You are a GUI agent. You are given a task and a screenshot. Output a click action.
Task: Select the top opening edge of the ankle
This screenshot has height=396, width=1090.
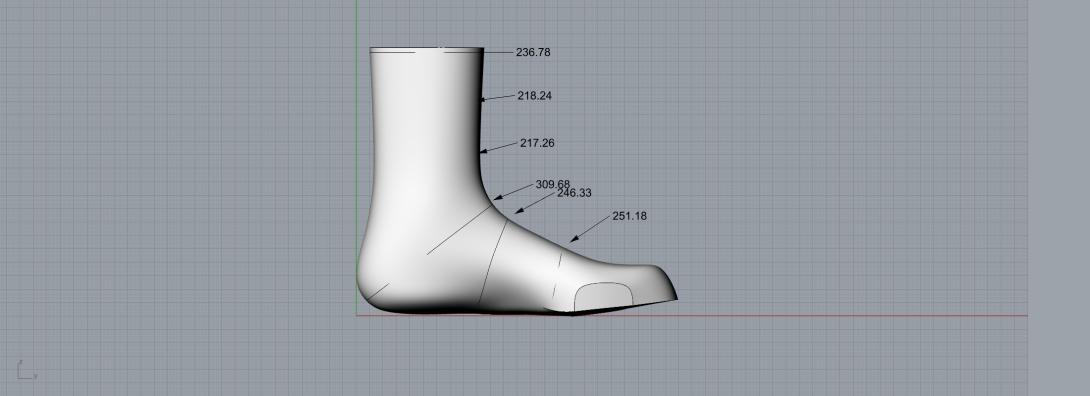click(426, 49)
